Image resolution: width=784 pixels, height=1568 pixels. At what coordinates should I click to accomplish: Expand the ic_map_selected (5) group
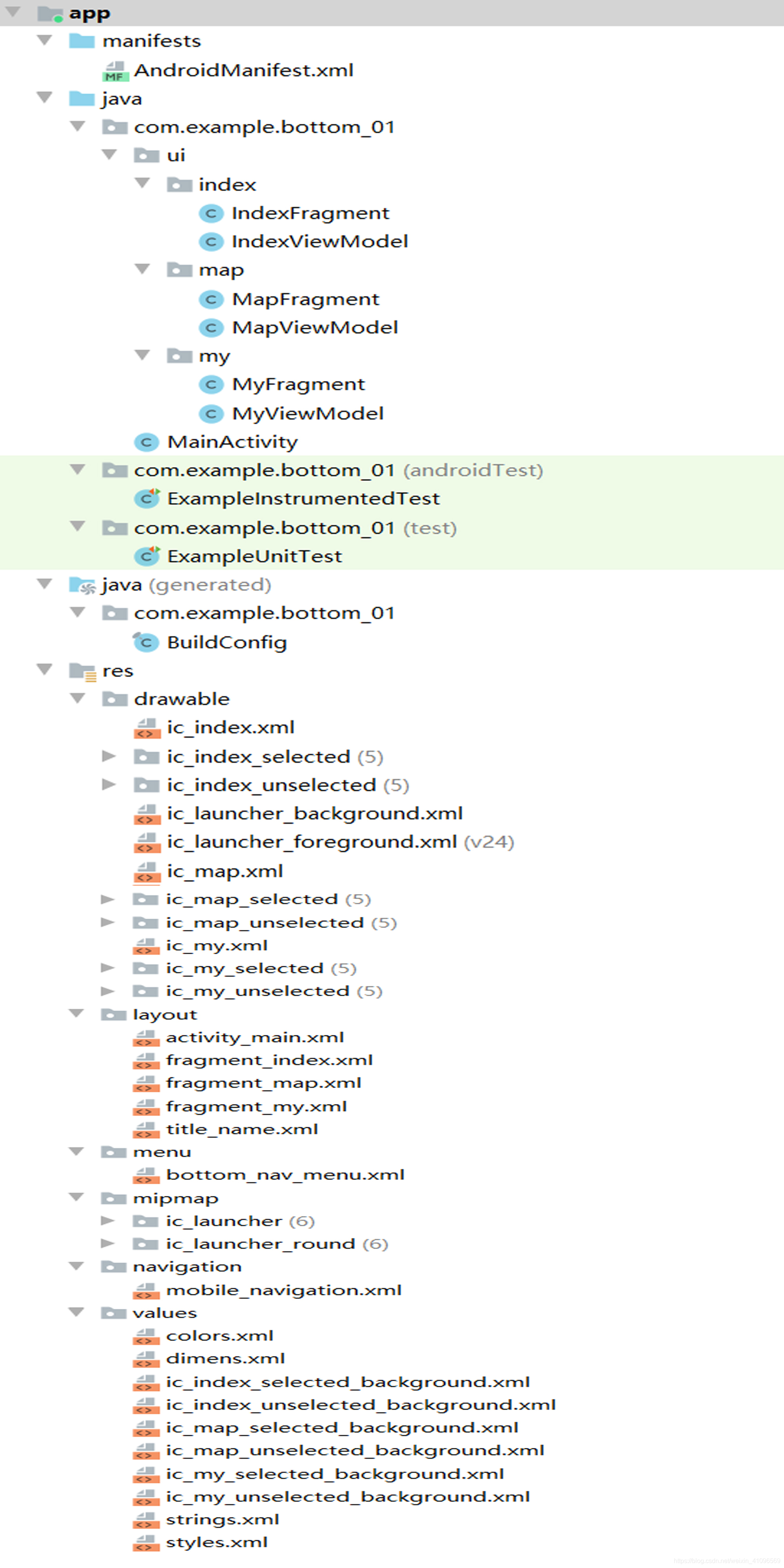point(108,899)
